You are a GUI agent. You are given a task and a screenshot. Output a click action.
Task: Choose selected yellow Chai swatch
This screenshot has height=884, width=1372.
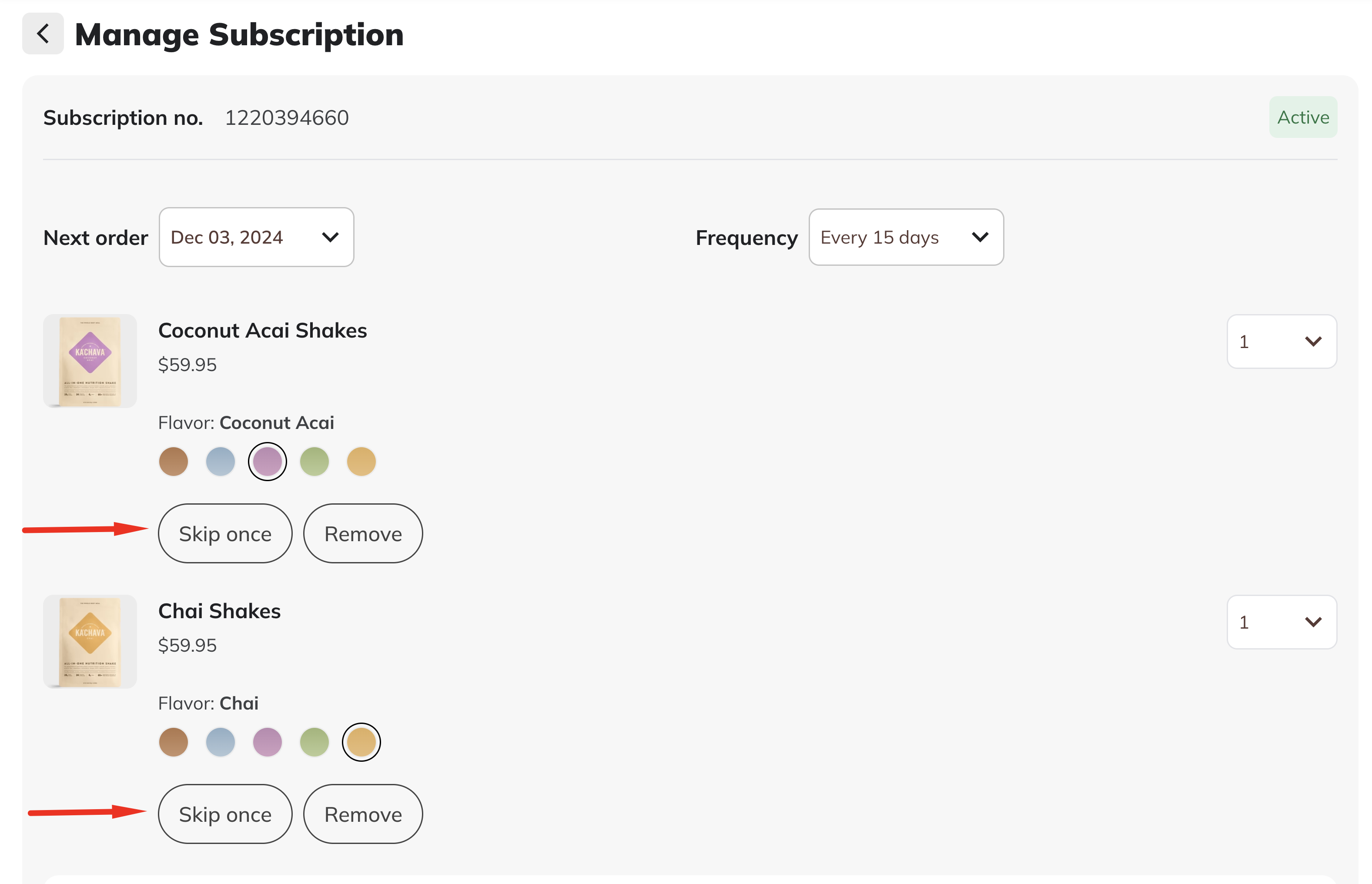[361, 742]
